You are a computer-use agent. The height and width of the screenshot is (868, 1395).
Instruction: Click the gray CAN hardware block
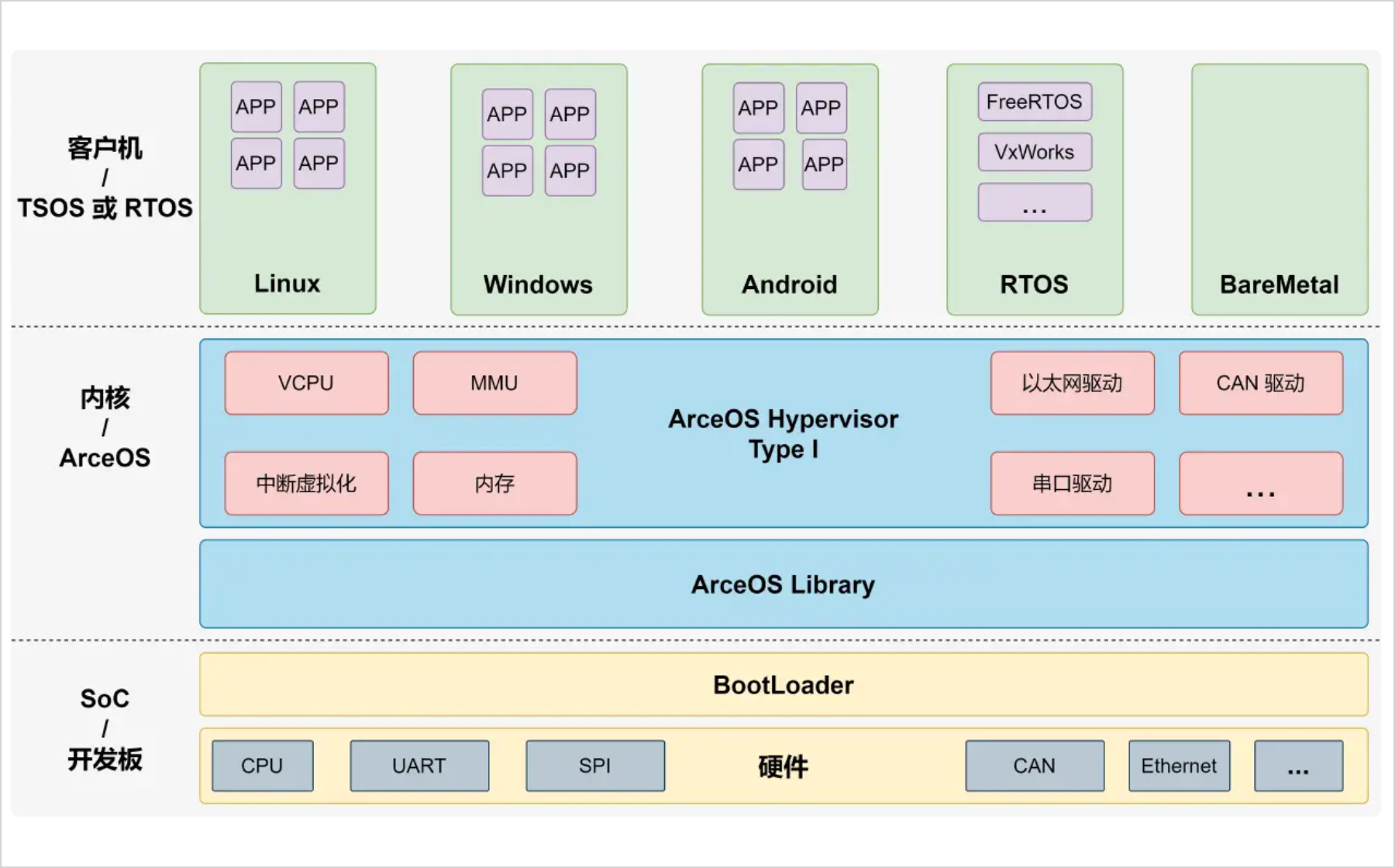pos(1034,766)
